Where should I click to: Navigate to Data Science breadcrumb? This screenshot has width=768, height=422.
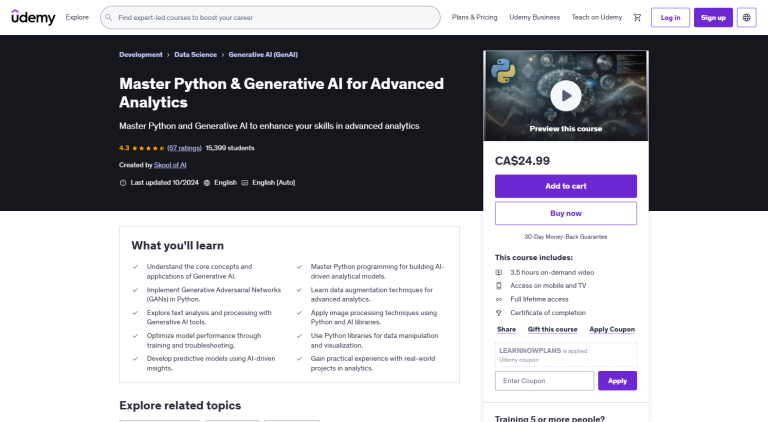point(195,55)
